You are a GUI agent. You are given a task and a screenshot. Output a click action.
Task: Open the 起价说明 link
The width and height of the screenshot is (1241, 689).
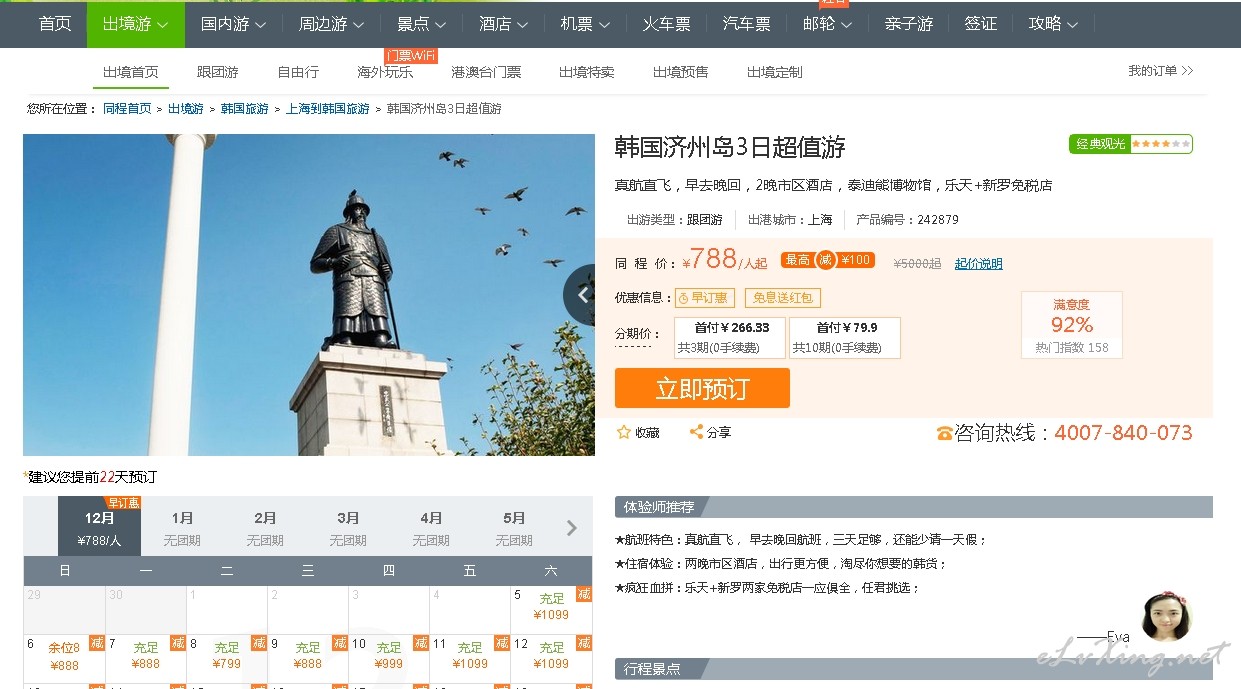[979, 264]
